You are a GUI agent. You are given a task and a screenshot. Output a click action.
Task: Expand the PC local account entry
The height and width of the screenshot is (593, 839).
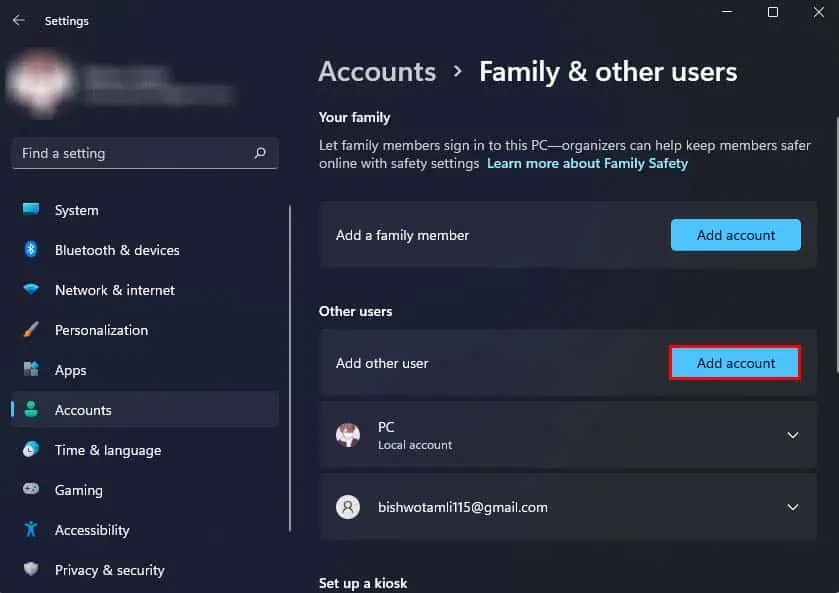(792, 435)
